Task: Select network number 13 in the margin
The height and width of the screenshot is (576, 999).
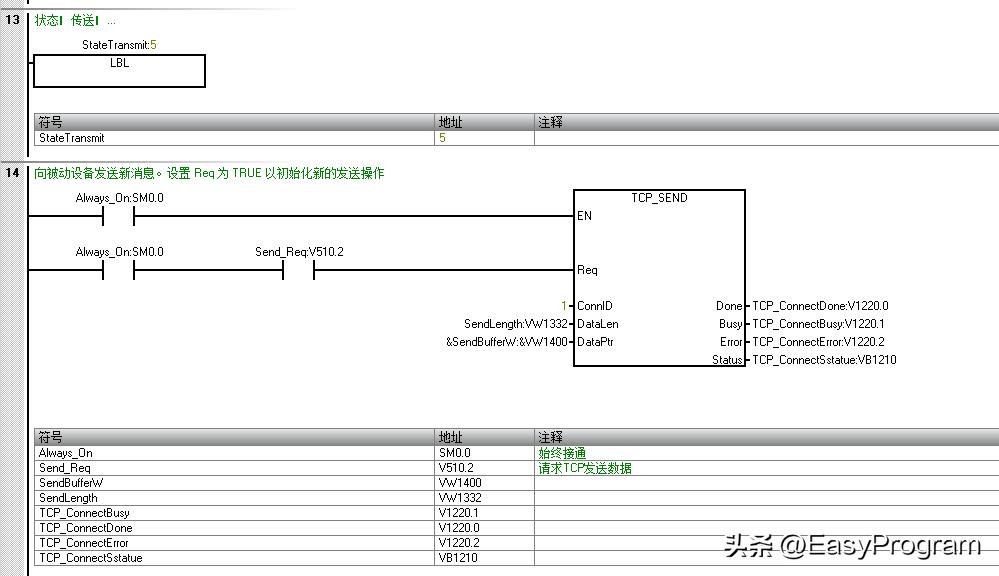Action: [x=13, y=20]
